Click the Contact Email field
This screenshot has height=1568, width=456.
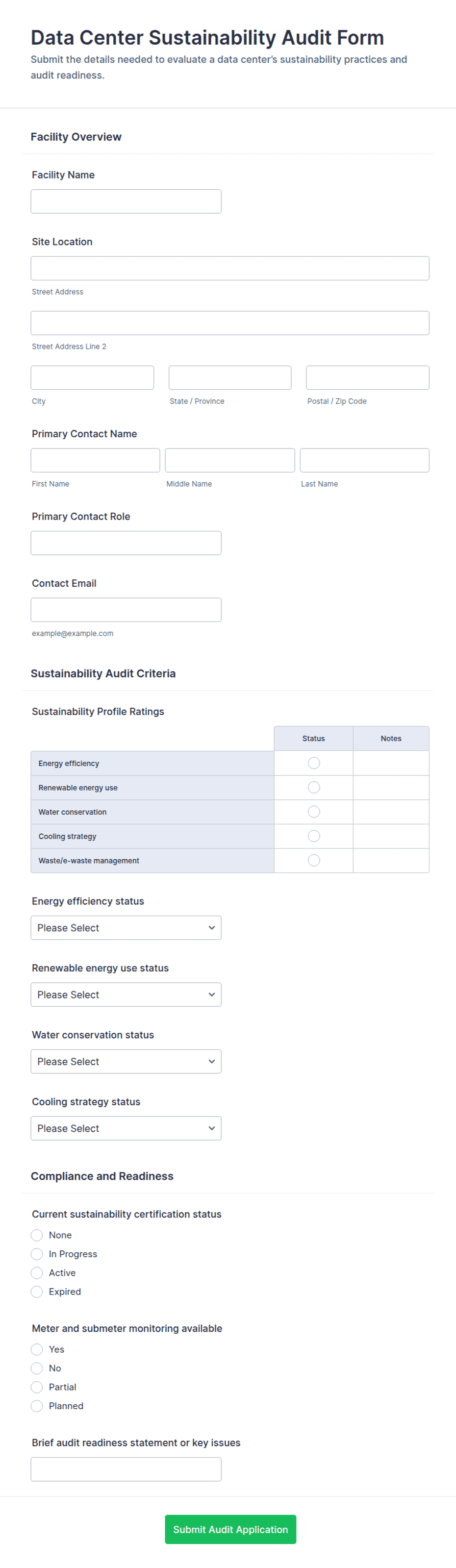pyautogui.click(x=126, y=610)
